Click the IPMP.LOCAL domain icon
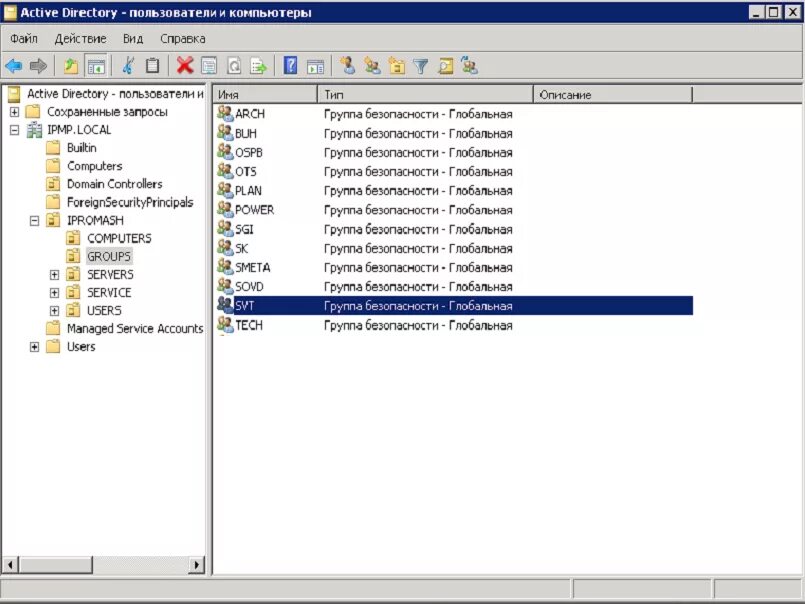Image resolution: width=805 pixels, height=604 pixels. pos(34,130)
